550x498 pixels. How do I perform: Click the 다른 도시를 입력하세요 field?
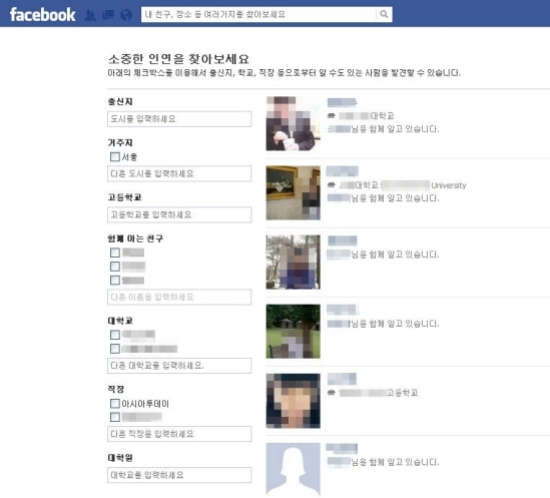179,174
